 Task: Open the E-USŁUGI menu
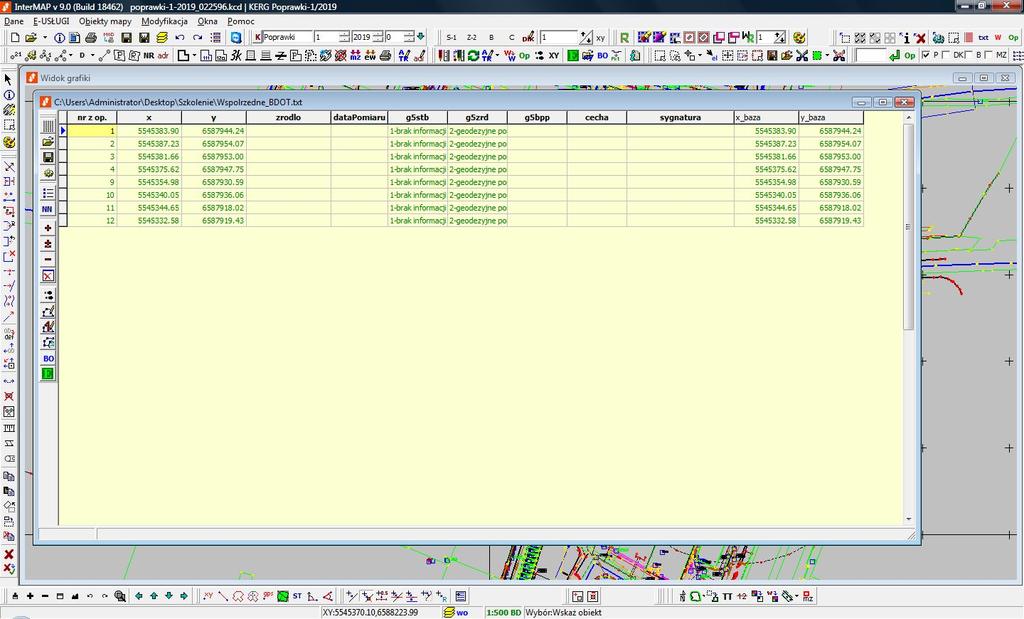(51, 21)
